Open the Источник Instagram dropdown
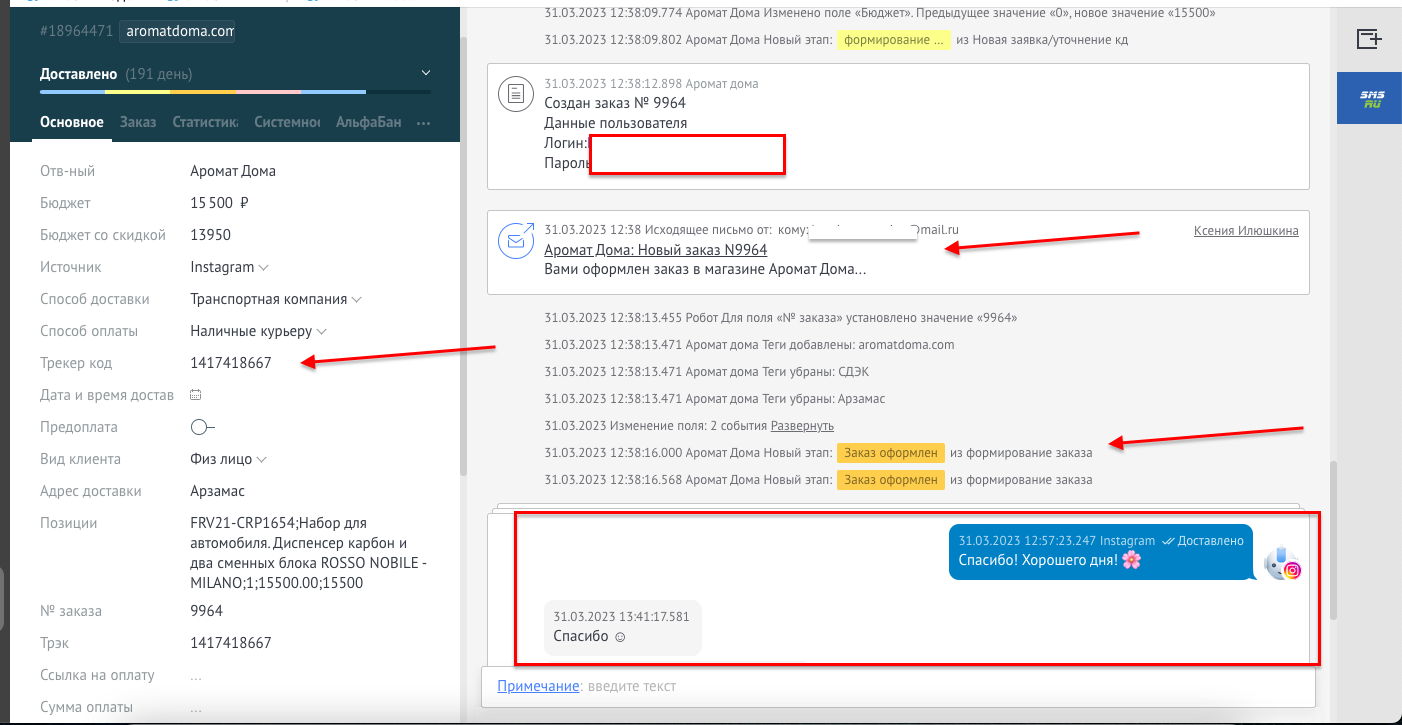1402x725 pixels. pyautogui.click(x=229, y=267)
